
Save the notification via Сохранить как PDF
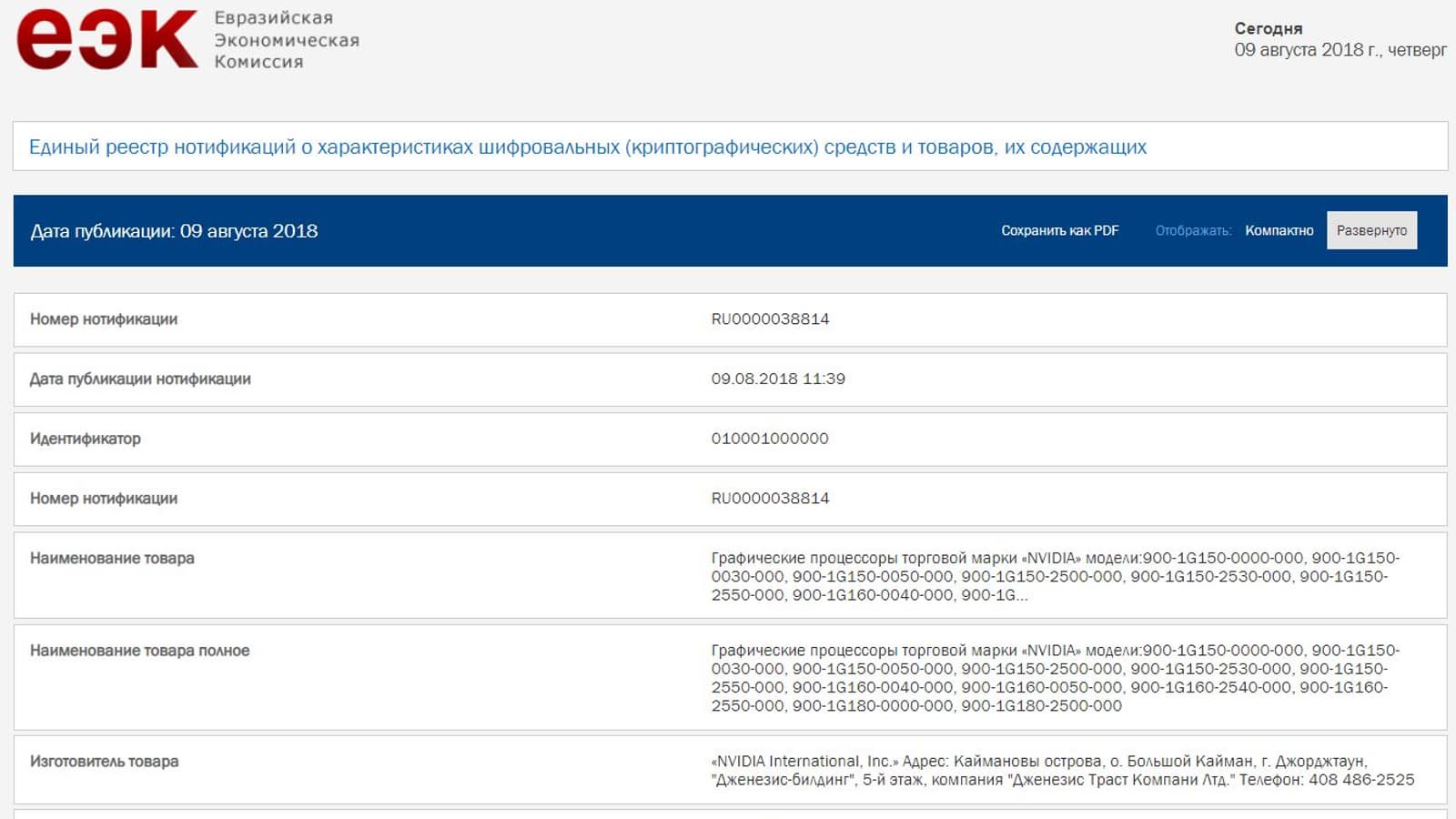pos(1060,231)
